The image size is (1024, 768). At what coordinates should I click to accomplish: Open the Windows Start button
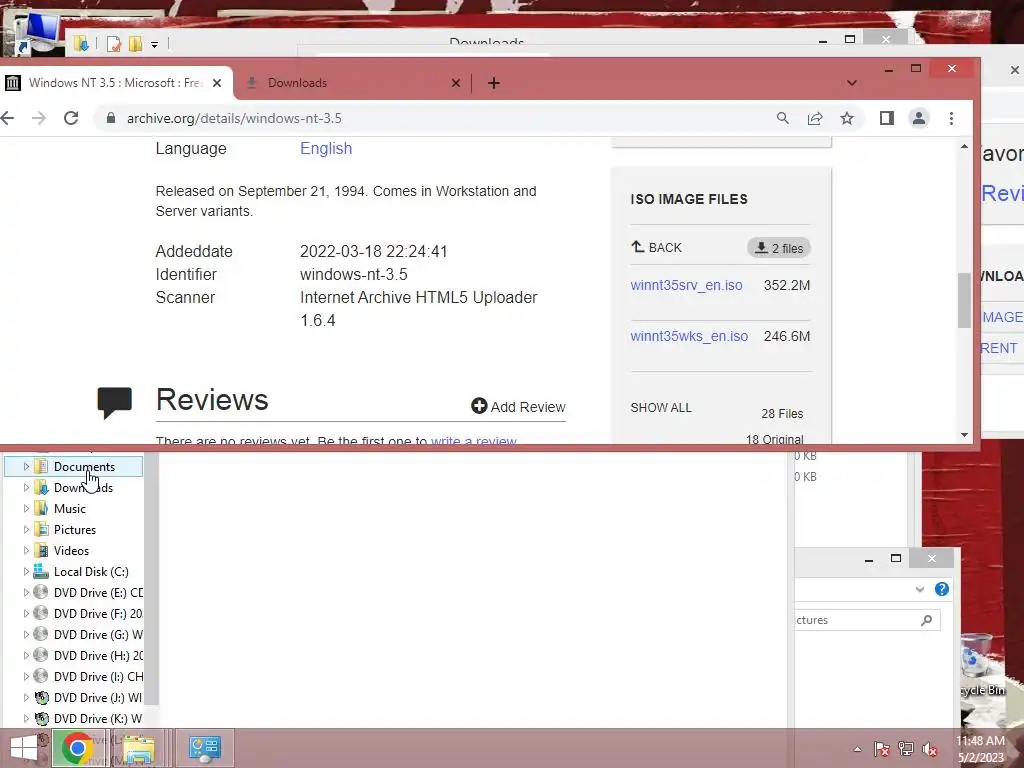click(x=24, y=748)
